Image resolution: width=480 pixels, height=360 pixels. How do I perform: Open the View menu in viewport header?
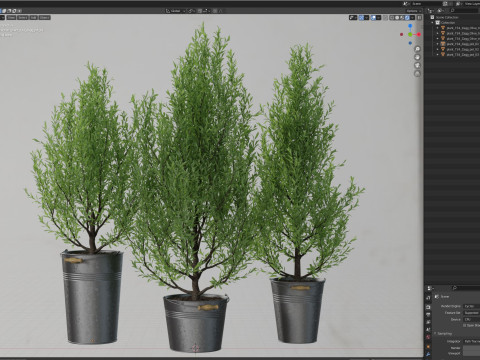click(x=11, y=17)
